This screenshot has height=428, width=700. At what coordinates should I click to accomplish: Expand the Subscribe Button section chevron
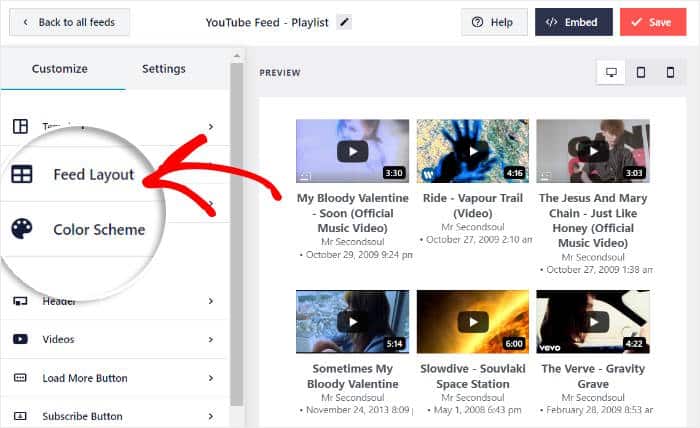click(x=211, y=415)
